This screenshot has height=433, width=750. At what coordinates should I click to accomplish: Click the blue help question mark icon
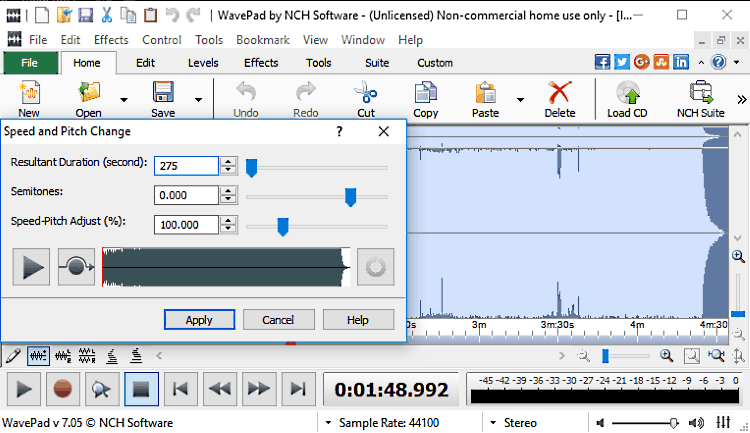click(x=718, y=62)
